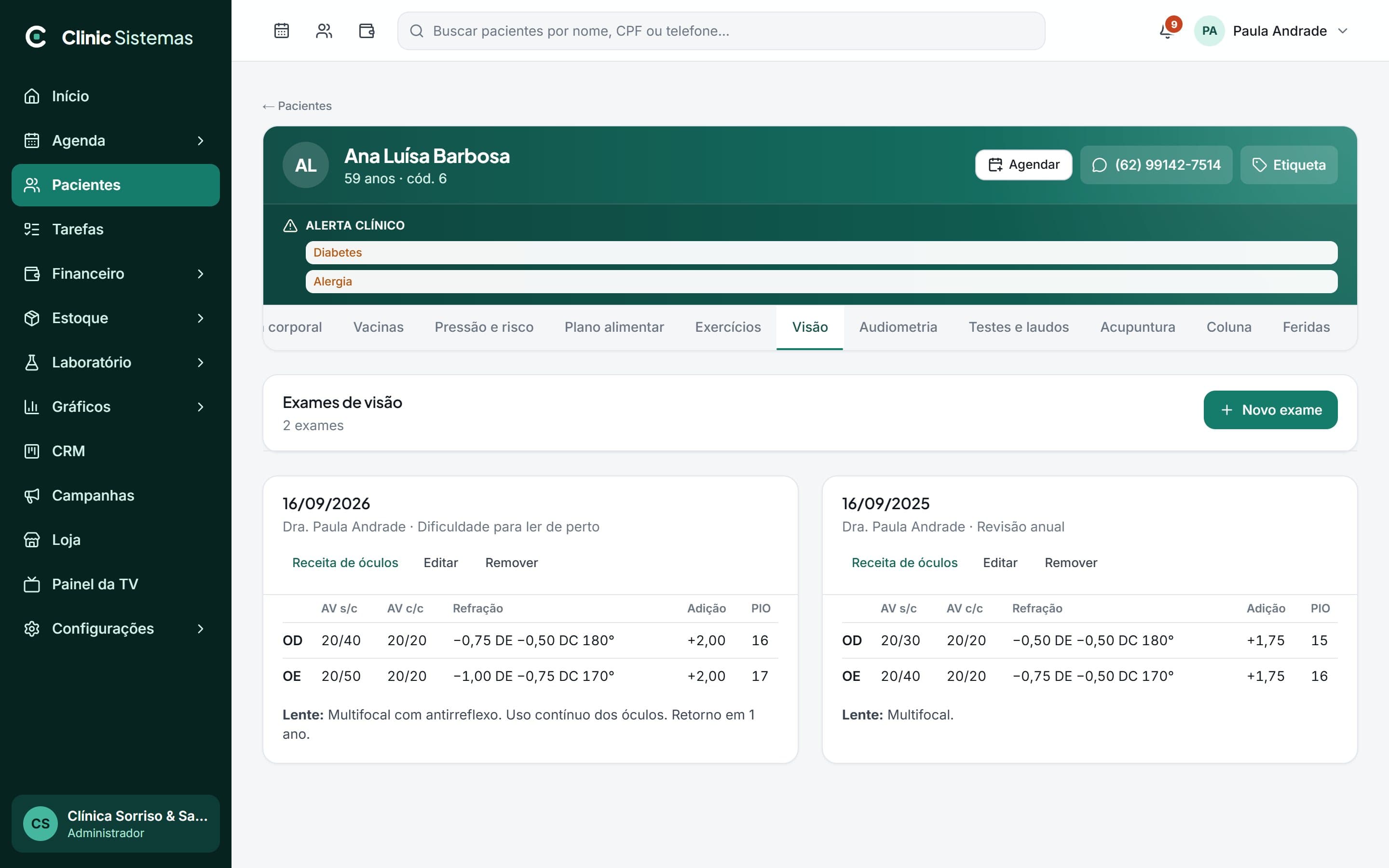Click Editar on the 16/09/2025 exam
1389x868 pixels.
(x=1000, y=563)
